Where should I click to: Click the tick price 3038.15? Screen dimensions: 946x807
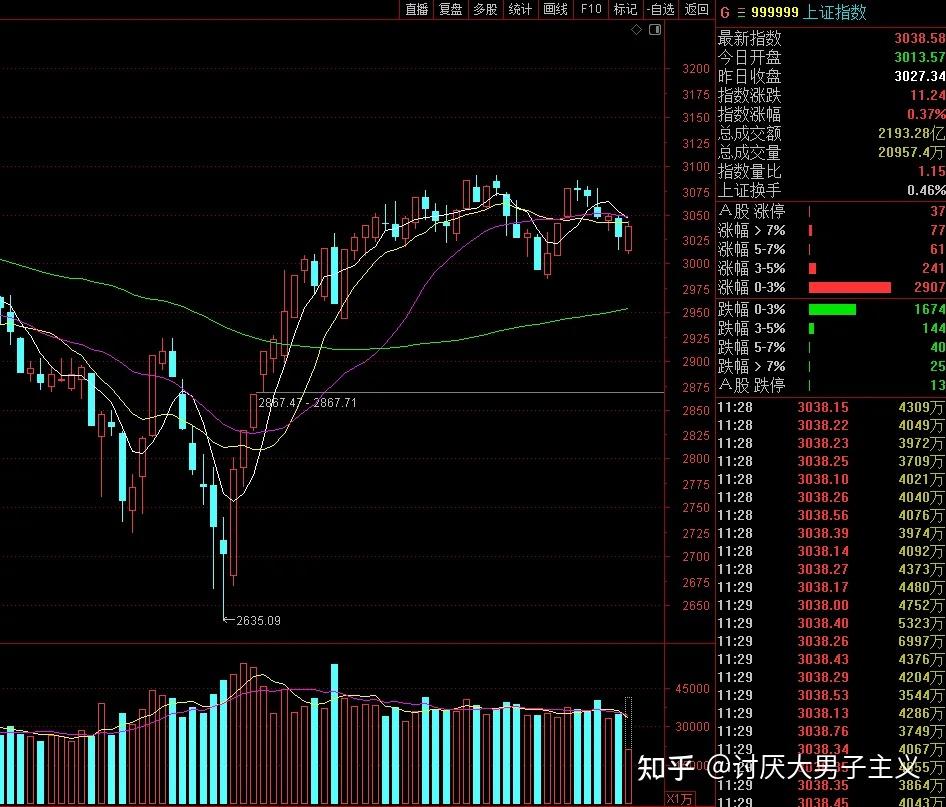click(823, 408)
